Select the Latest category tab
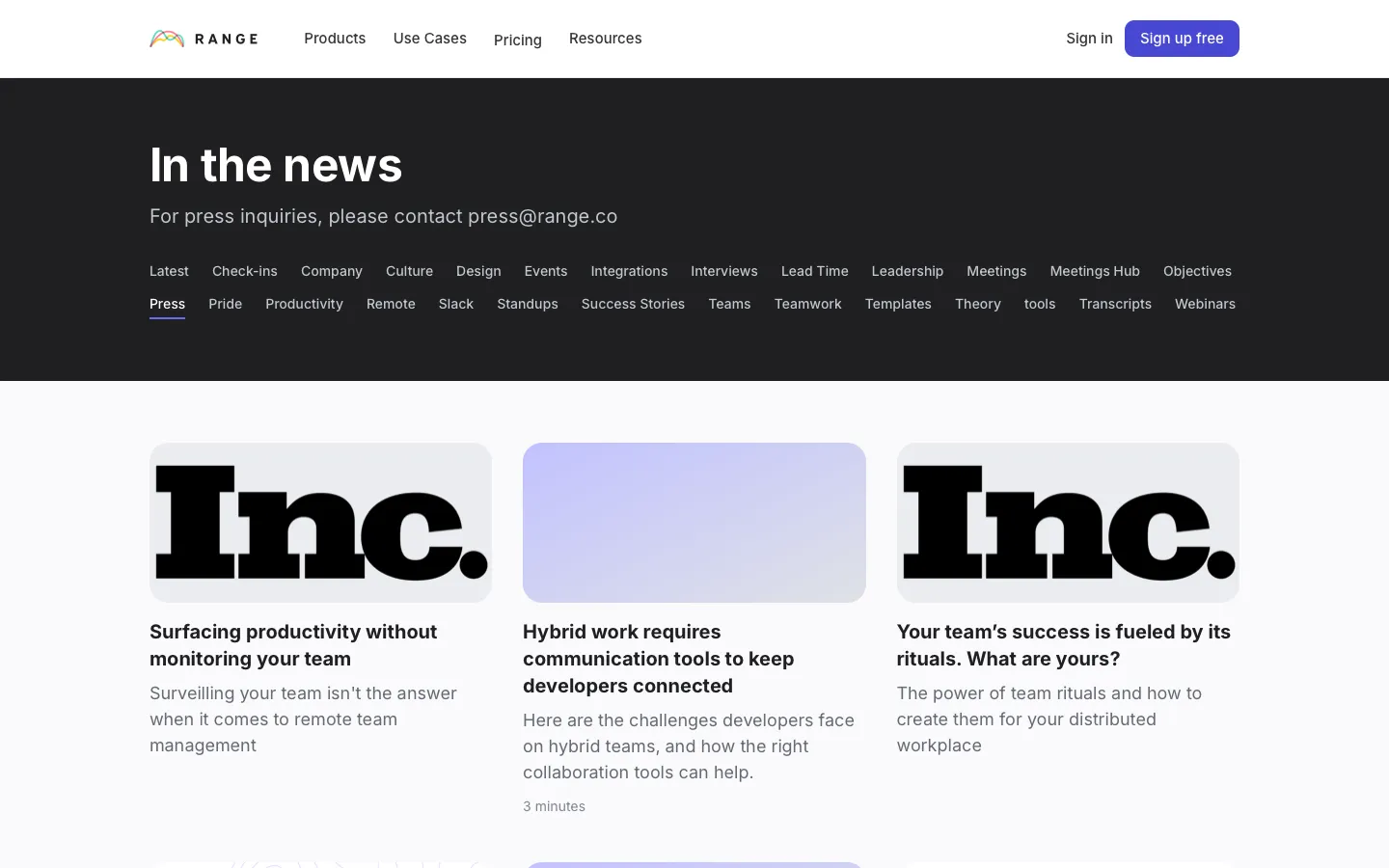The width and height of the screenshot is (1389, 868). [x=169, y=271]
